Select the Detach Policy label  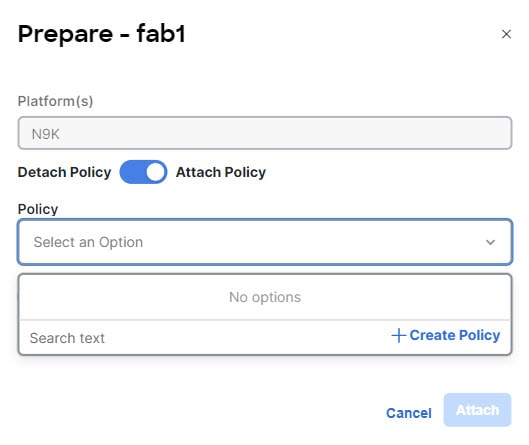64,172
